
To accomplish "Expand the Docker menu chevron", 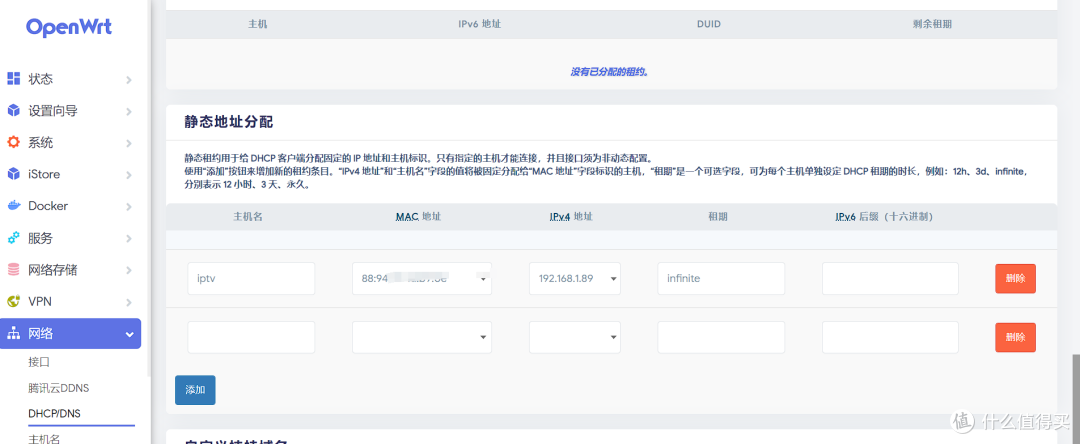I will tap(129, 207).
